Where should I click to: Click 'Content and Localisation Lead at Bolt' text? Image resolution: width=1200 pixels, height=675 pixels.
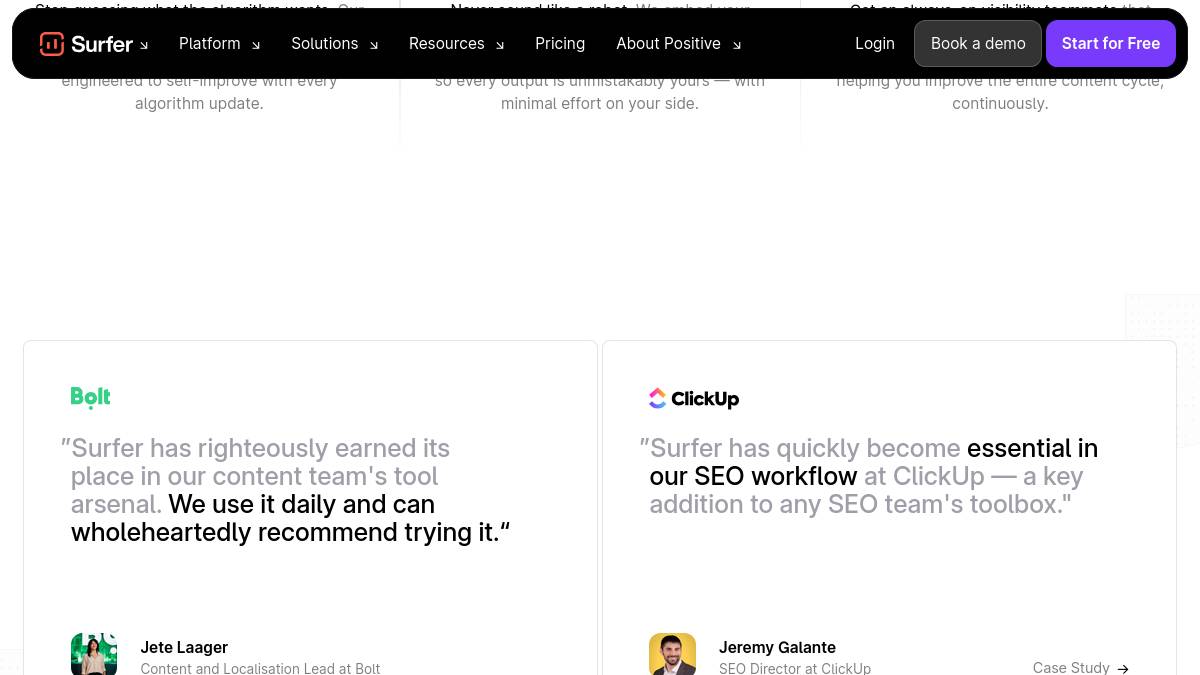coord(260,668)
